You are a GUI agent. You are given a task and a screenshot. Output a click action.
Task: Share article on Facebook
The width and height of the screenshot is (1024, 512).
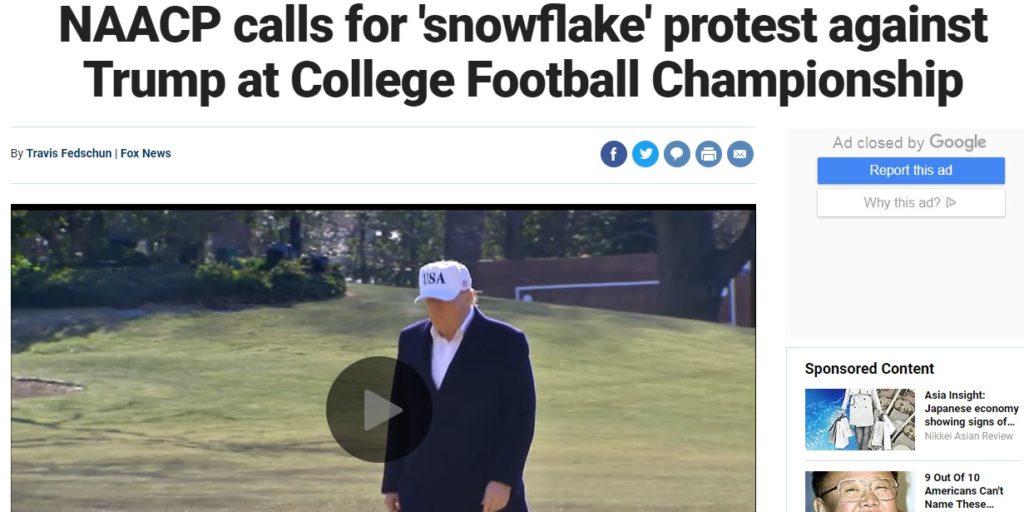tap(613, 154)
